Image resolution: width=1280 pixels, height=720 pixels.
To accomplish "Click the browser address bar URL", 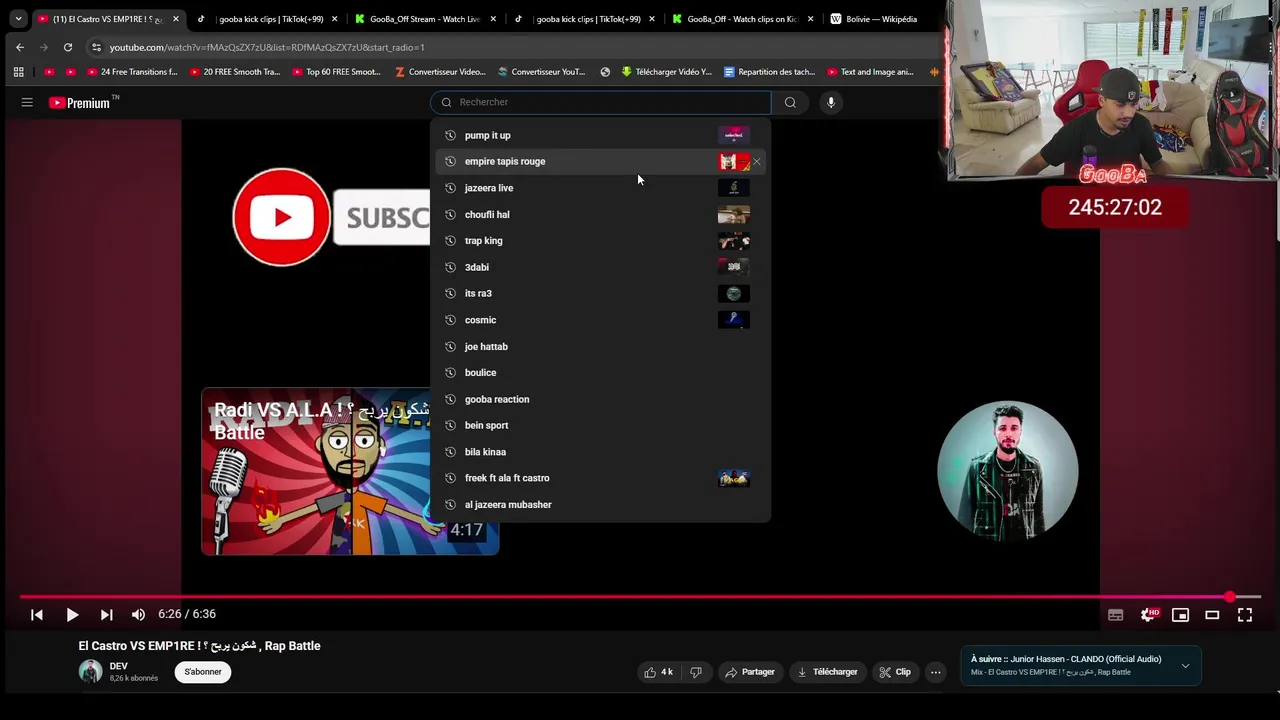I will pos(267,47).
